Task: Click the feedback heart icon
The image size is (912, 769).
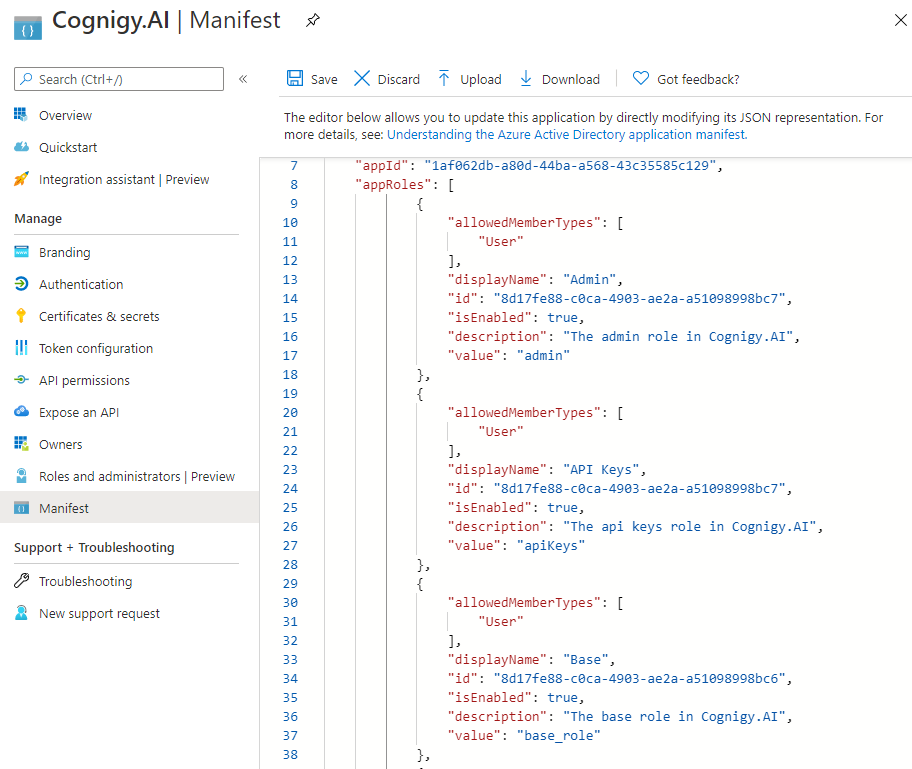Action: pos(640,78)
